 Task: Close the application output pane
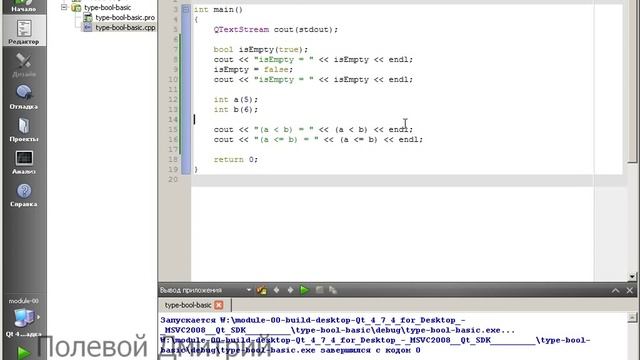629,290
